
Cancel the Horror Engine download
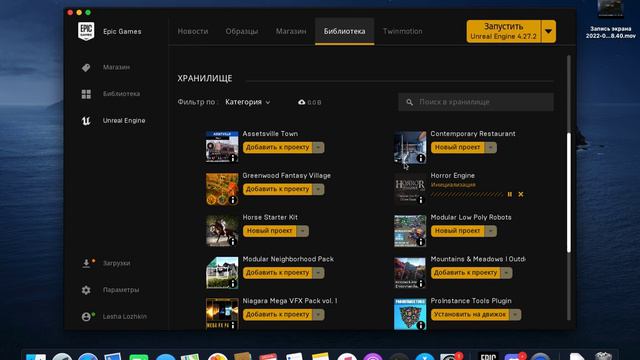tap(521, 194)
